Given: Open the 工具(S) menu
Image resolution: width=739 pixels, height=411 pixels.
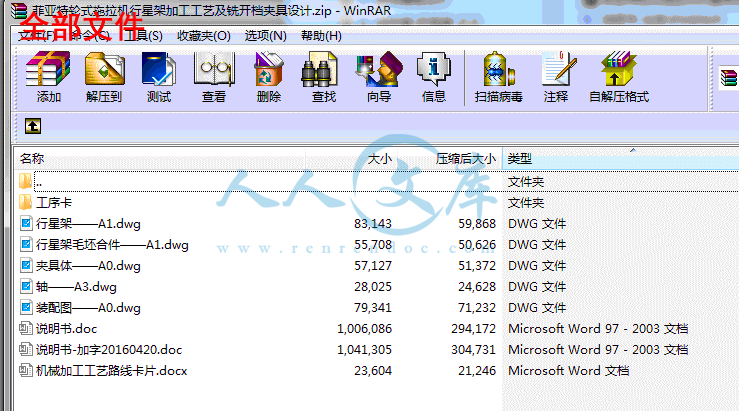Looking at the screenshot, I should click(144, 36).
